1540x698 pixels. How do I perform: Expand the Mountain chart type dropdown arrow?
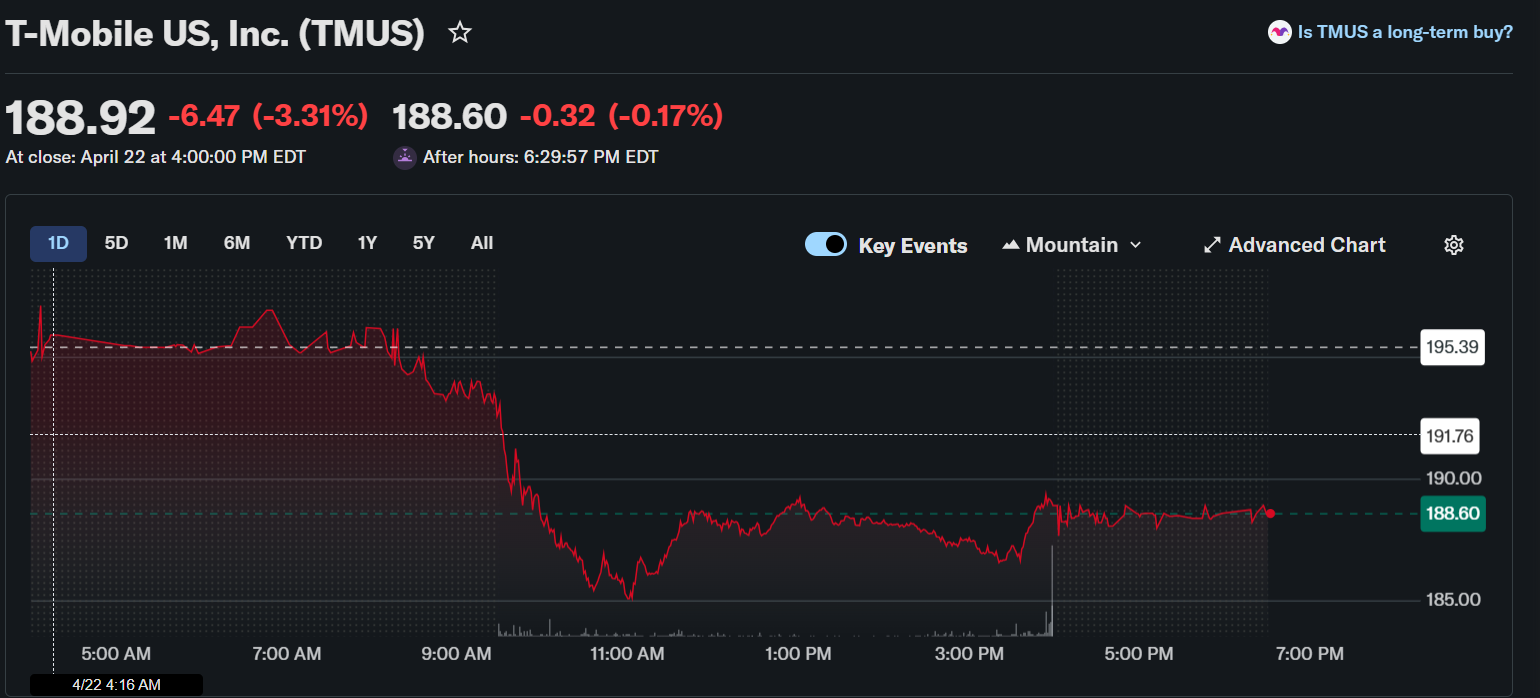[1135, 245]
